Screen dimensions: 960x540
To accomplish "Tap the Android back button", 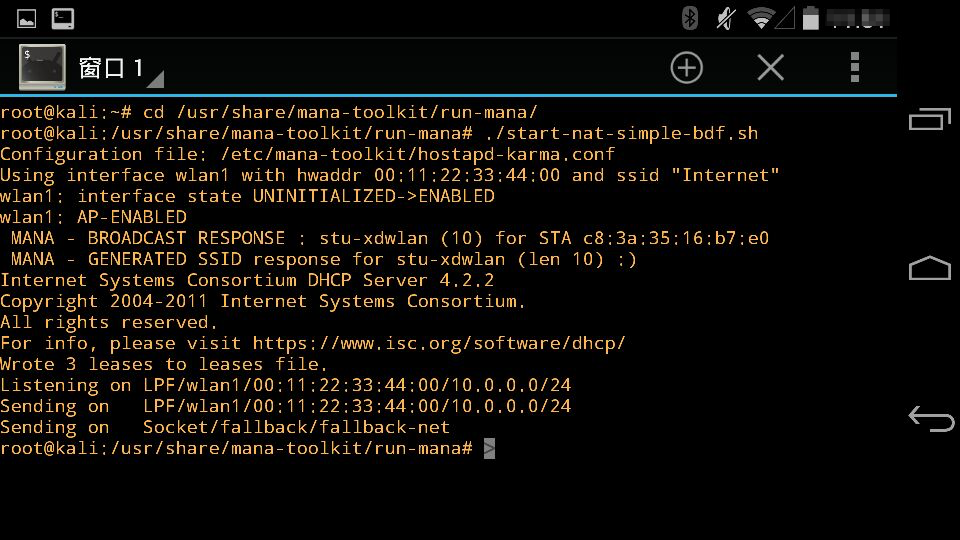I will point(931,419).
